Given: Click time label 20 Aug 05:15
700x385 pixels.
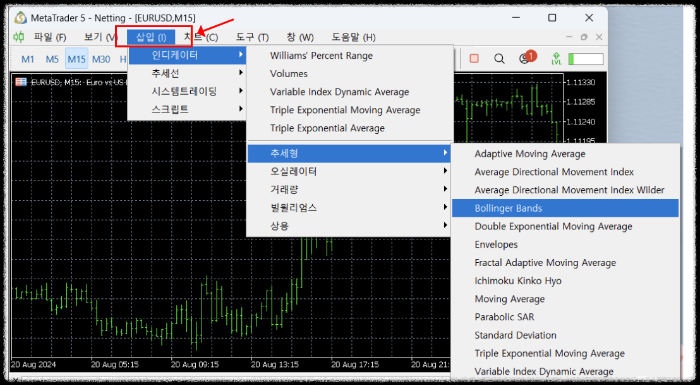Looking at the screenshot, I should pyautogui.click(x=115, y=364).
